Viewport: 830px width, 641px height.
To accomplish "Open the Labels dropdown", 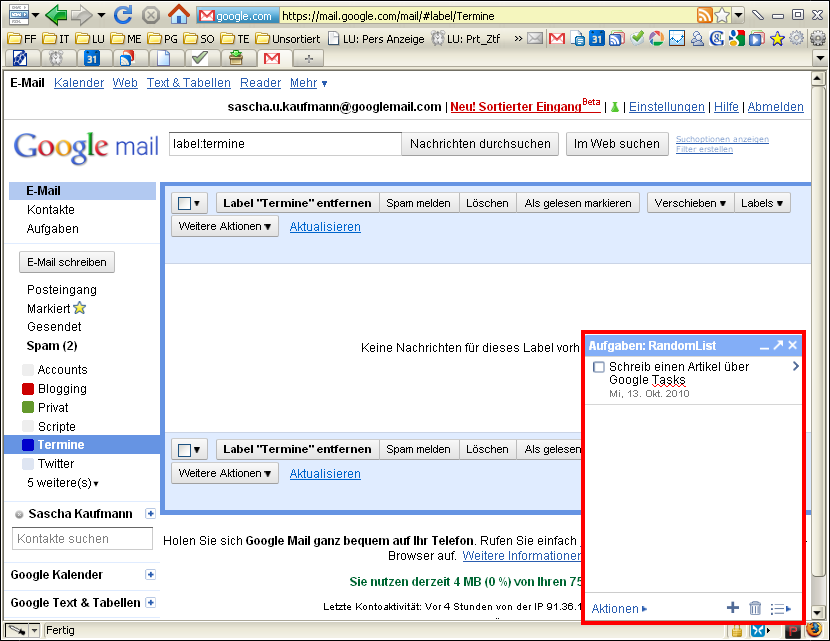I will pos(762,203).
